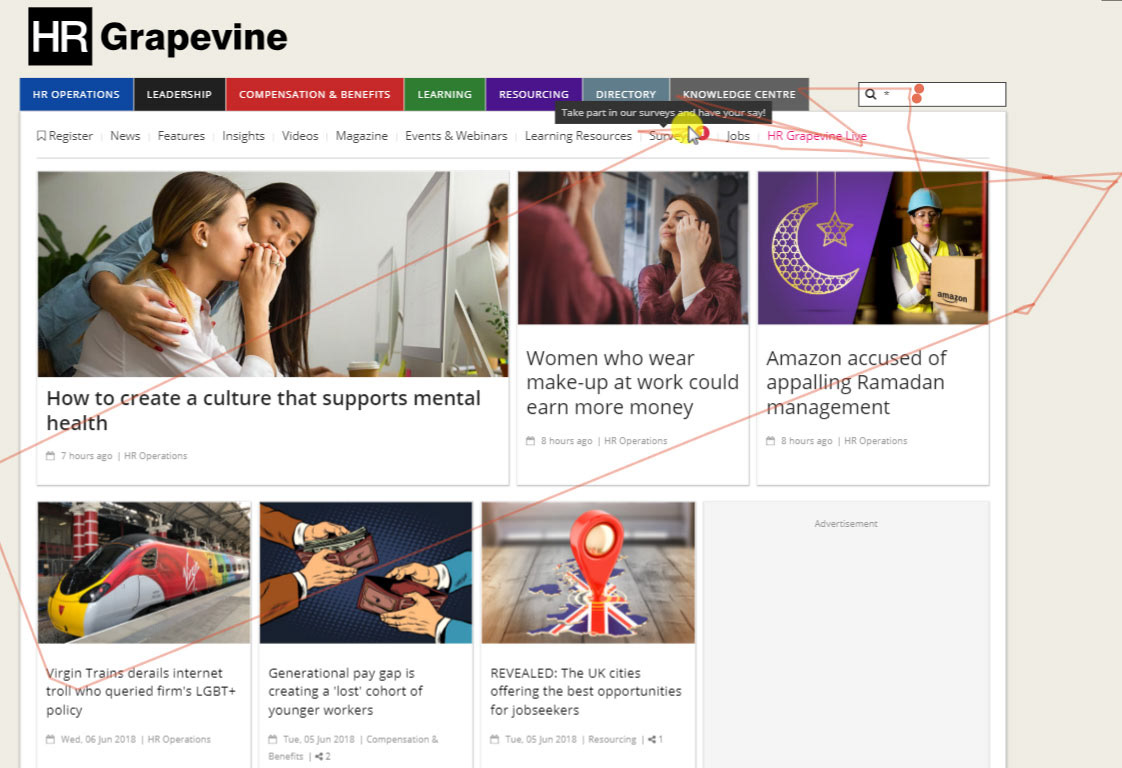Click HR Operations tag under make-up article

click(635, 441)
